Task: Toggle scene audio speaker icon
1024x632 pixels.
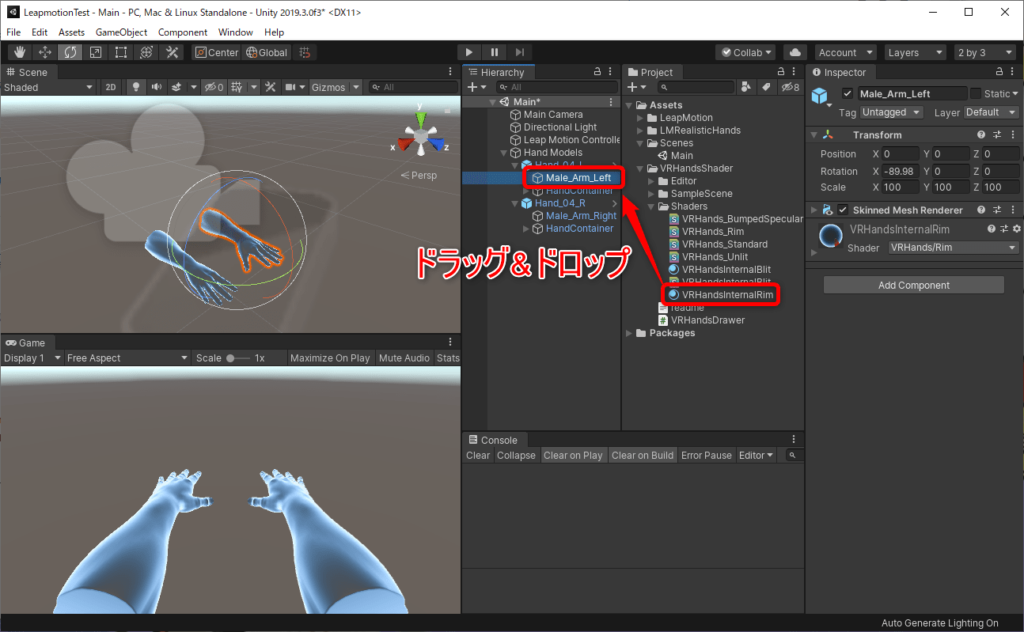Action: pyautogui.click(x=157, y=87)
